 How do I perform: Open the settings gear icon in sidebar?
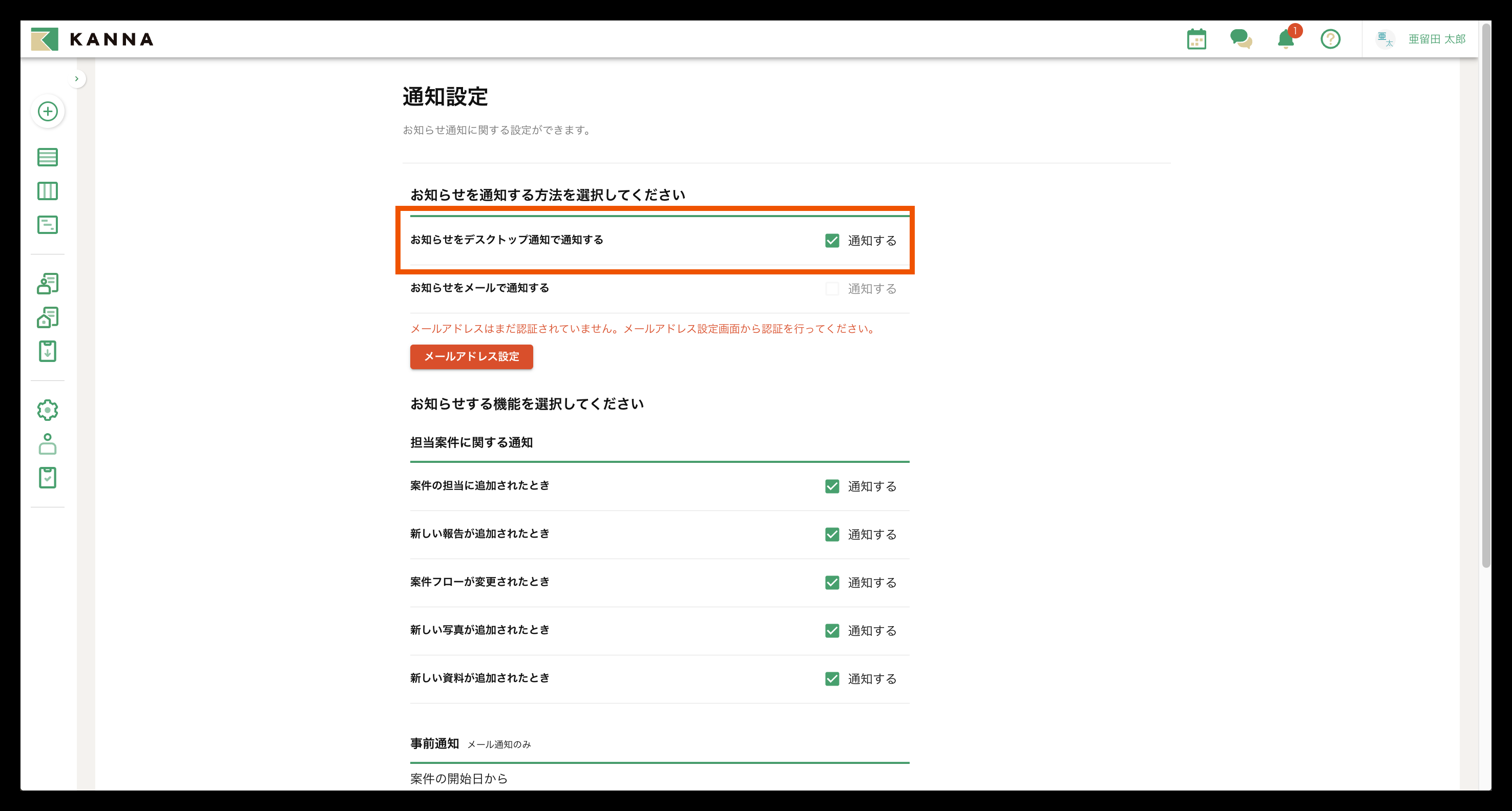48,410
